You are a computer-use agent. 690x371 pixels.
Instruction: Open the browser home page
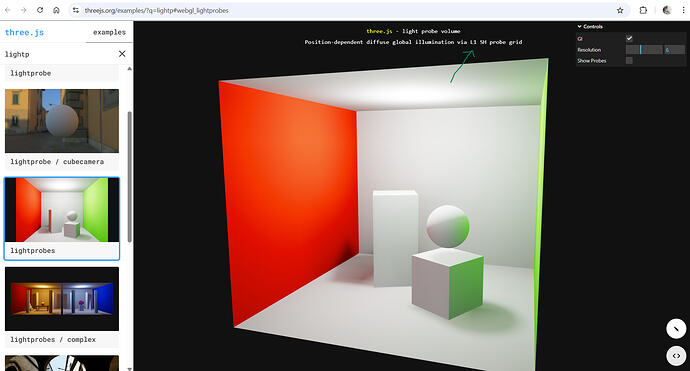point(56,10)
